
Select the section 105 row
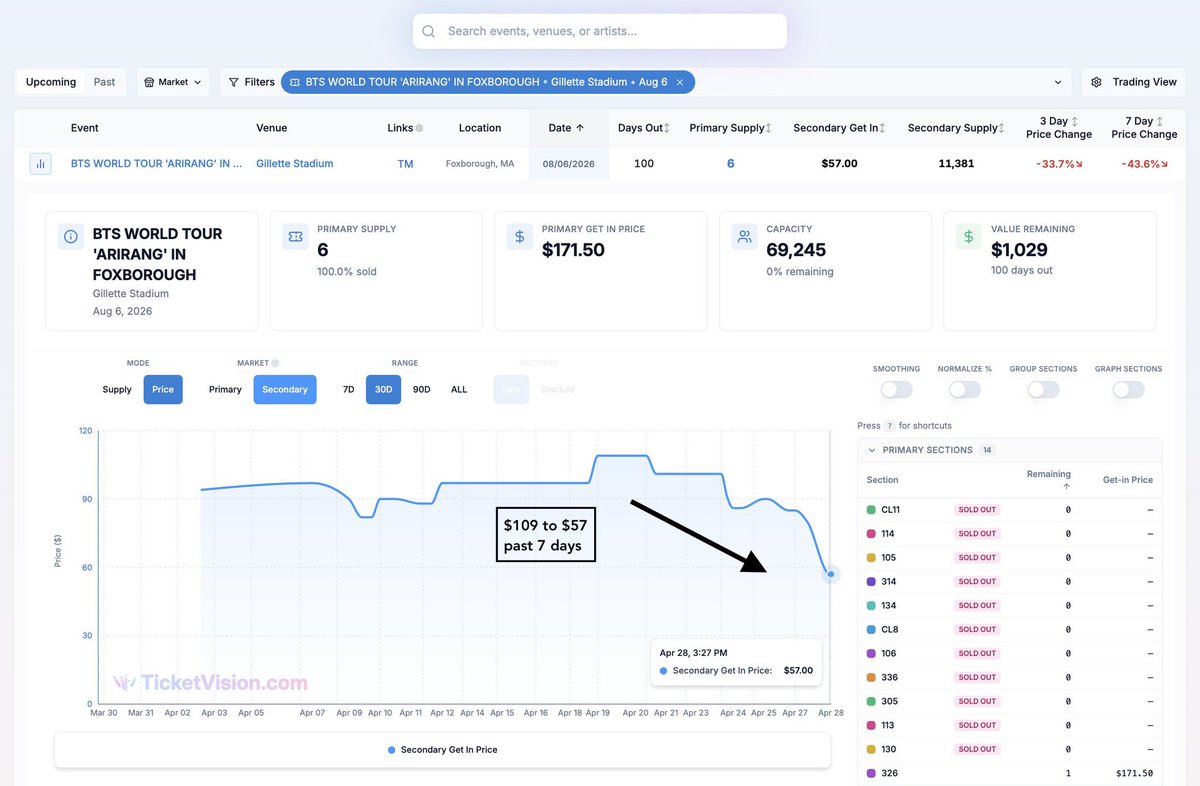click(x=1010, y=558)
